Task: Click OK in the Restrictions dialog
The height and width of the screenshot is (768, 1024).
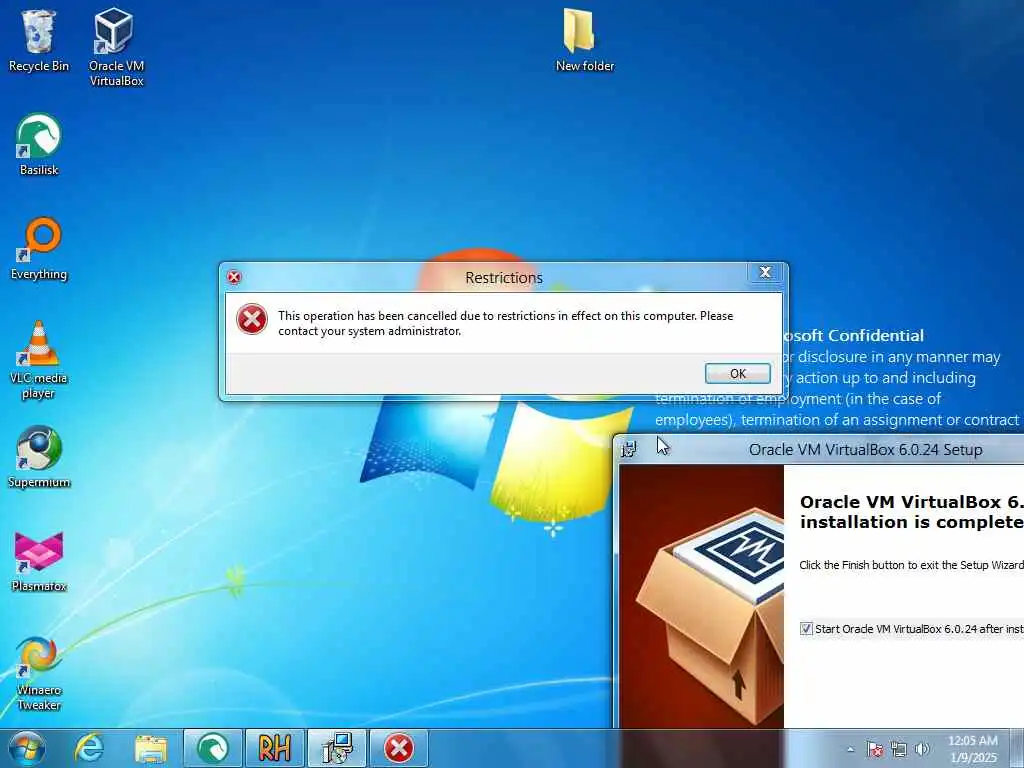Action: point(737,374)
